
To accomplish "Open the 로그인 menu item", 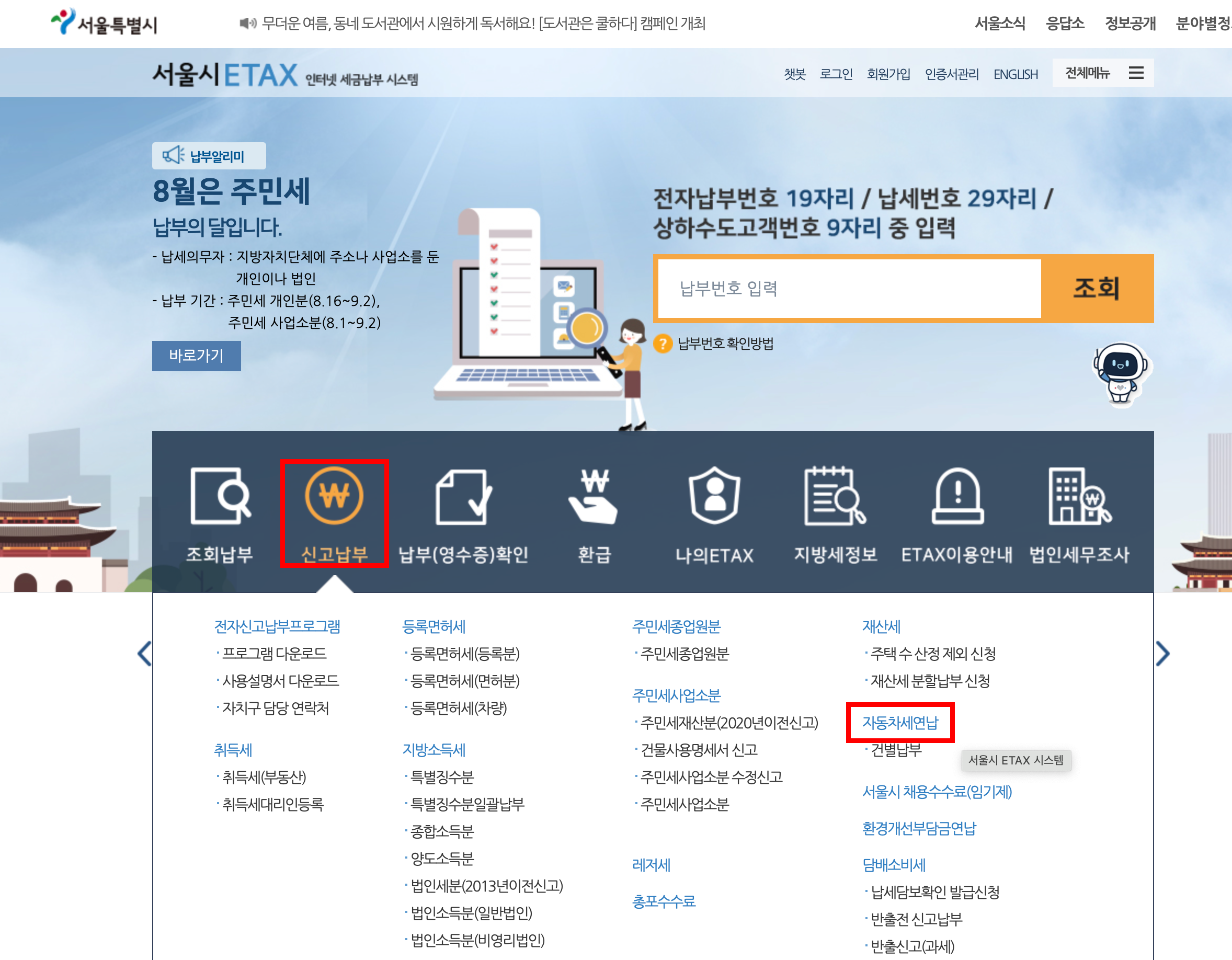I will coord(836,74).
